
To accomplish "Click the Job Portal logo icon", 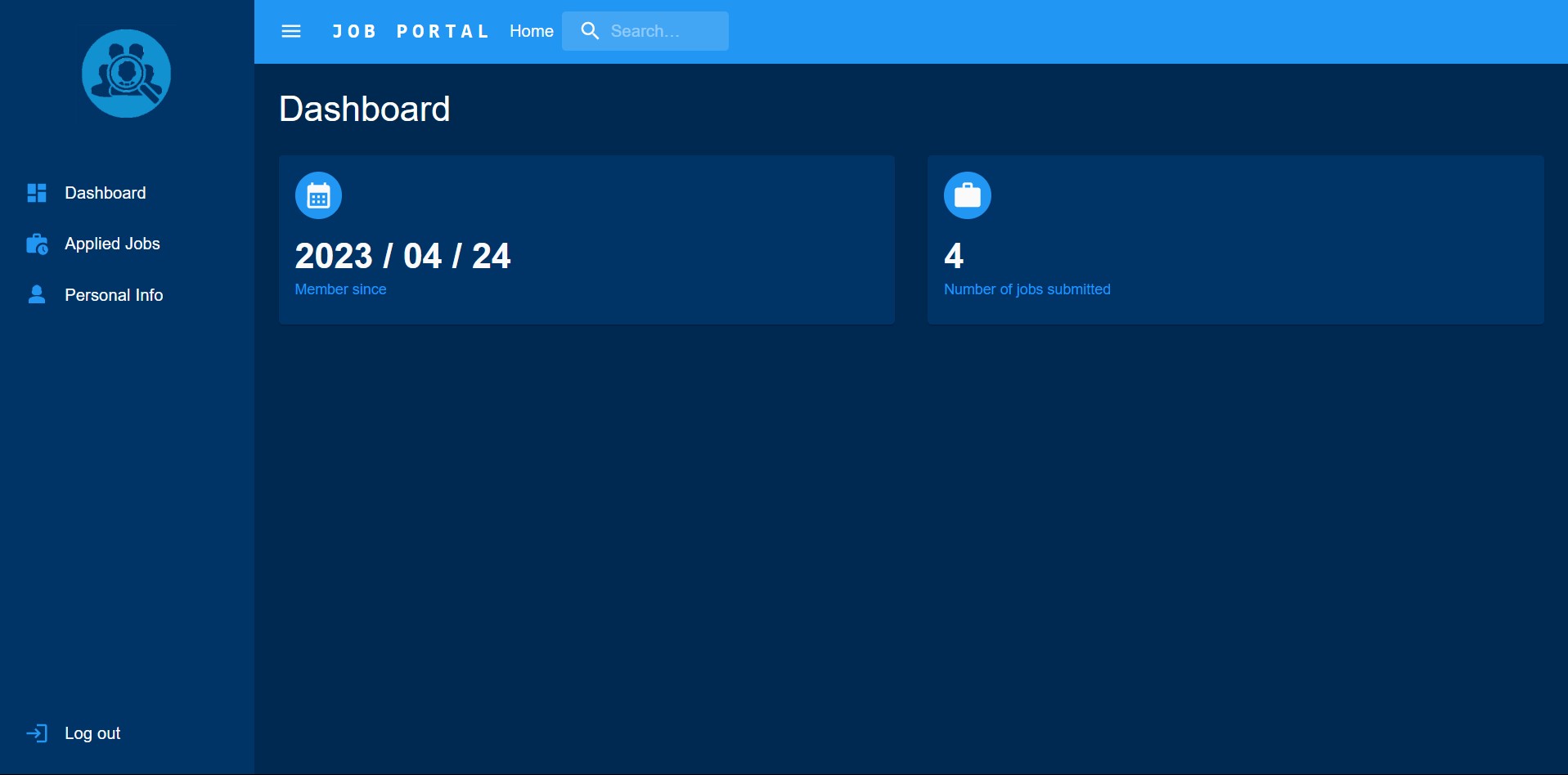I will [126, 73].
